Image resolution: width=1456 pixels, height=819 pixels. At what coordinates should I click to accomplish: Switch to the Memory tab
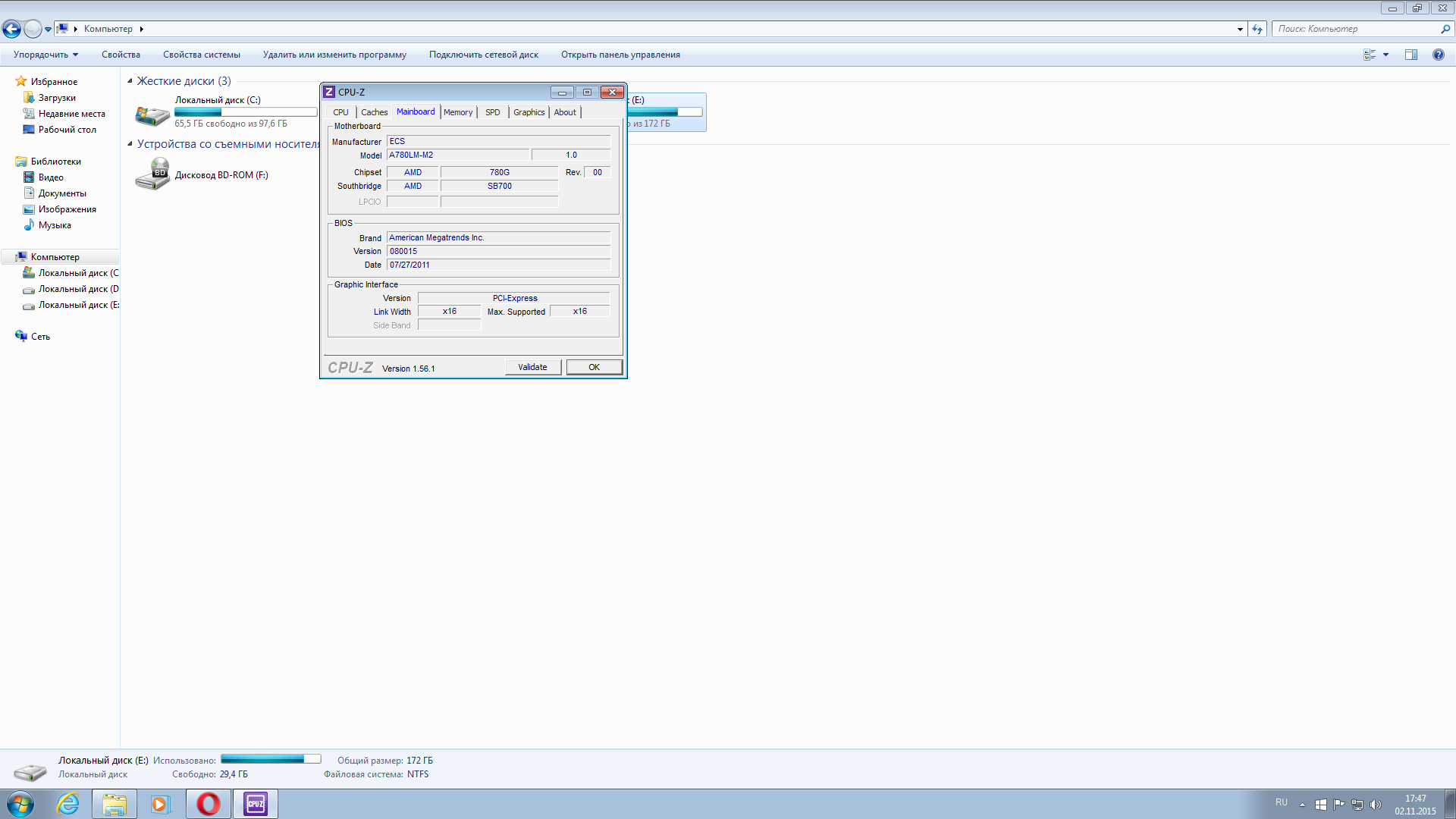pyautogui.click(x=458, y=112)
